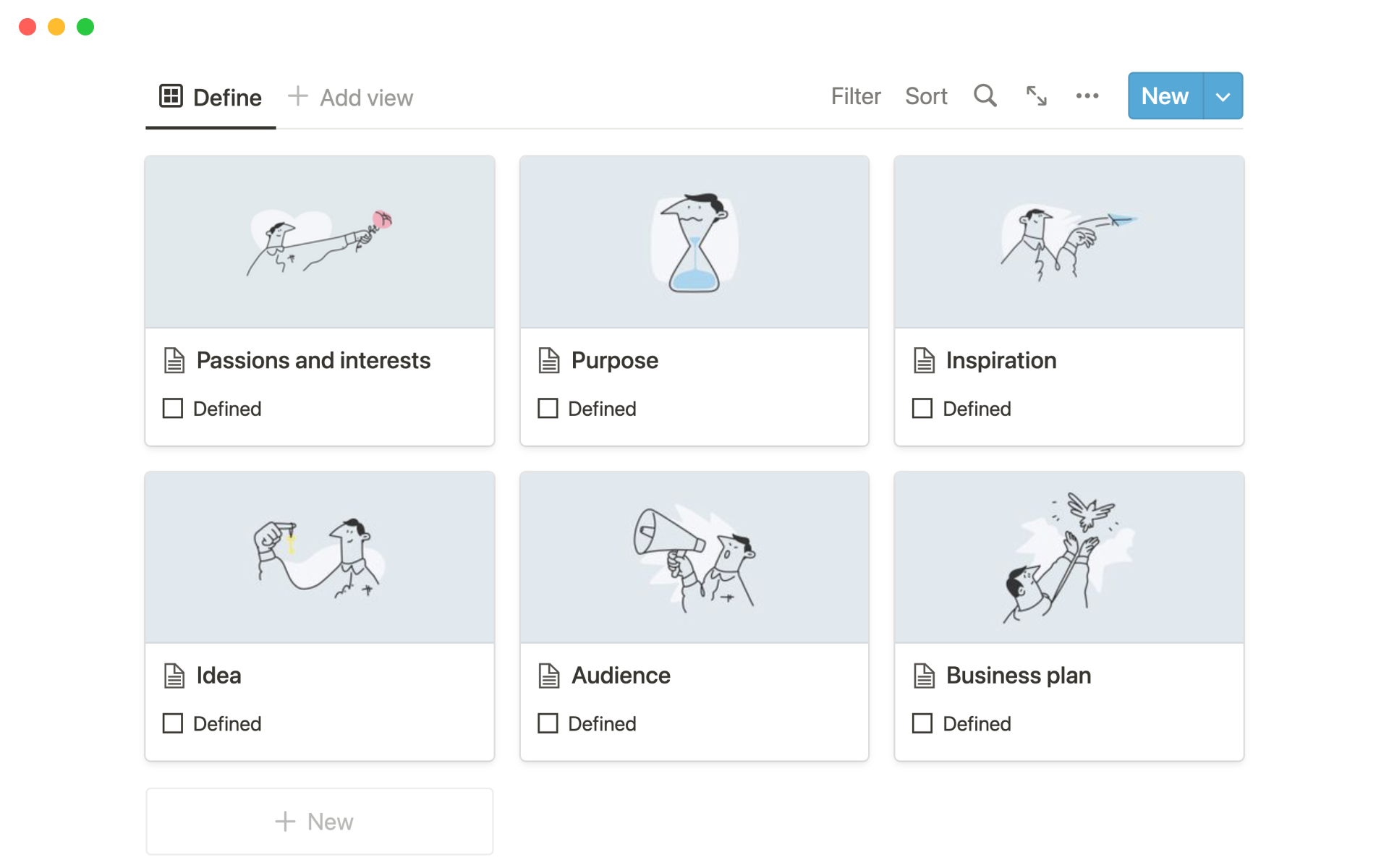
Task: Click the page icon beside Business plan
Action: pos(924,676)
